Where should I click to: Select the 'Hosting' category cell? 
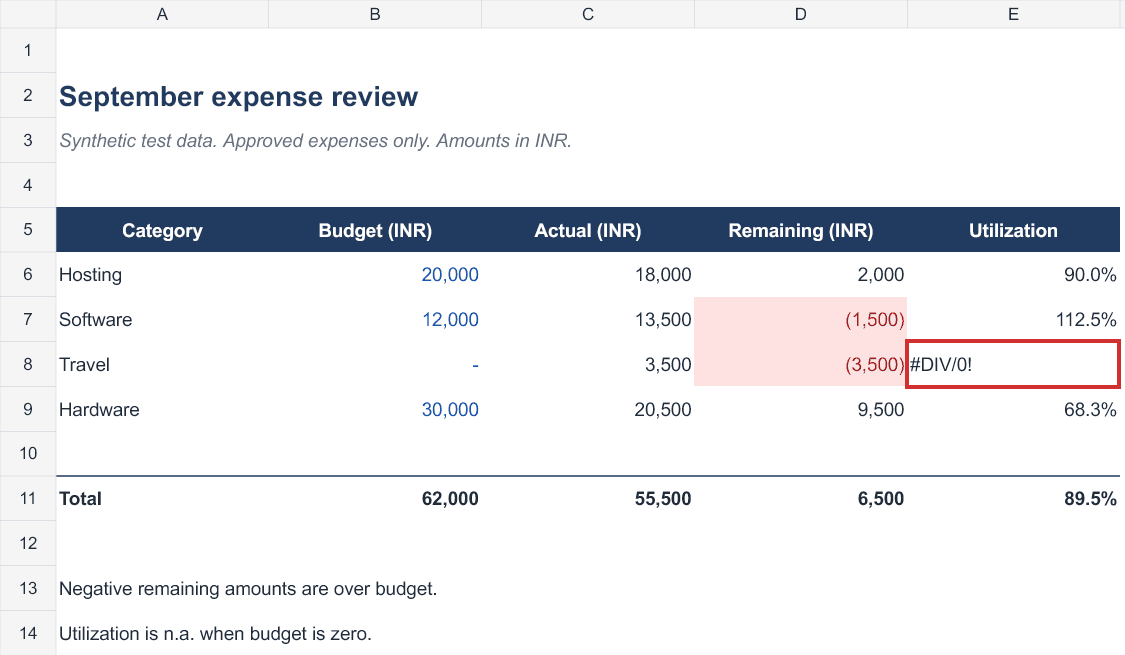click(162, 275)
